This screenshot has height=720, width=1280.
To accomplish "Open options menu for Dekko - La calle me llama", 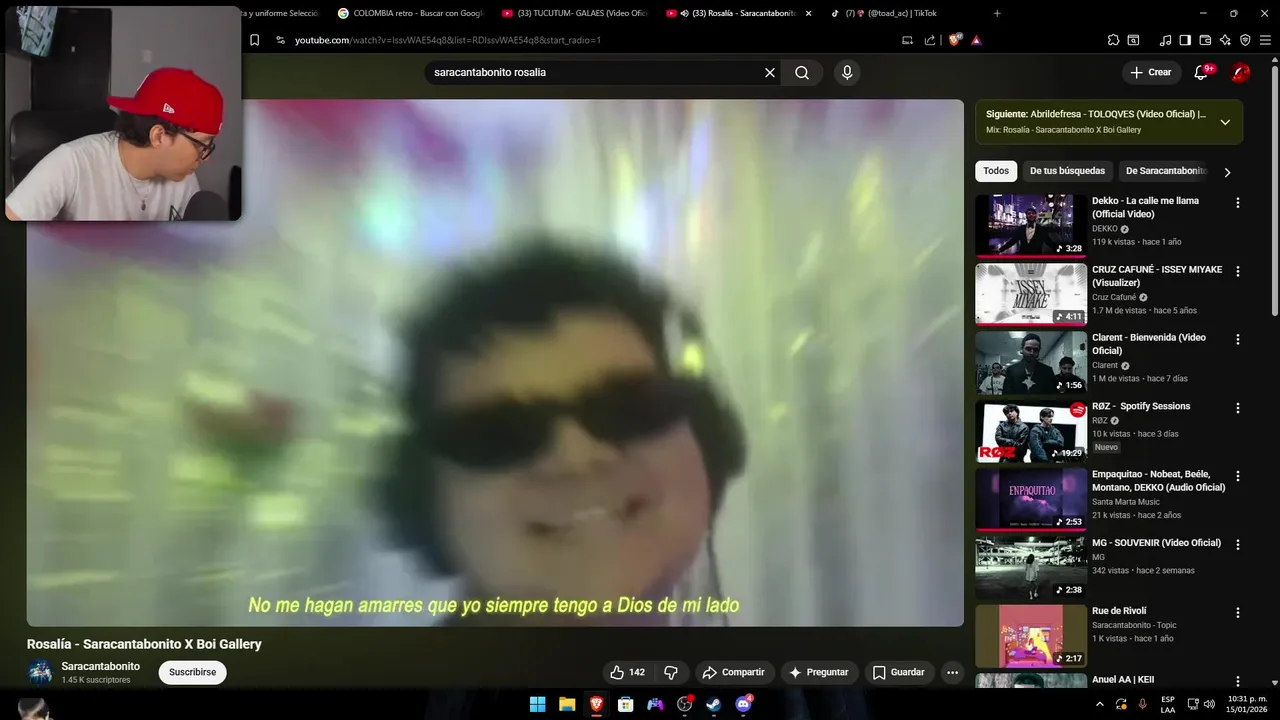I will click(x=1237, y=203).
